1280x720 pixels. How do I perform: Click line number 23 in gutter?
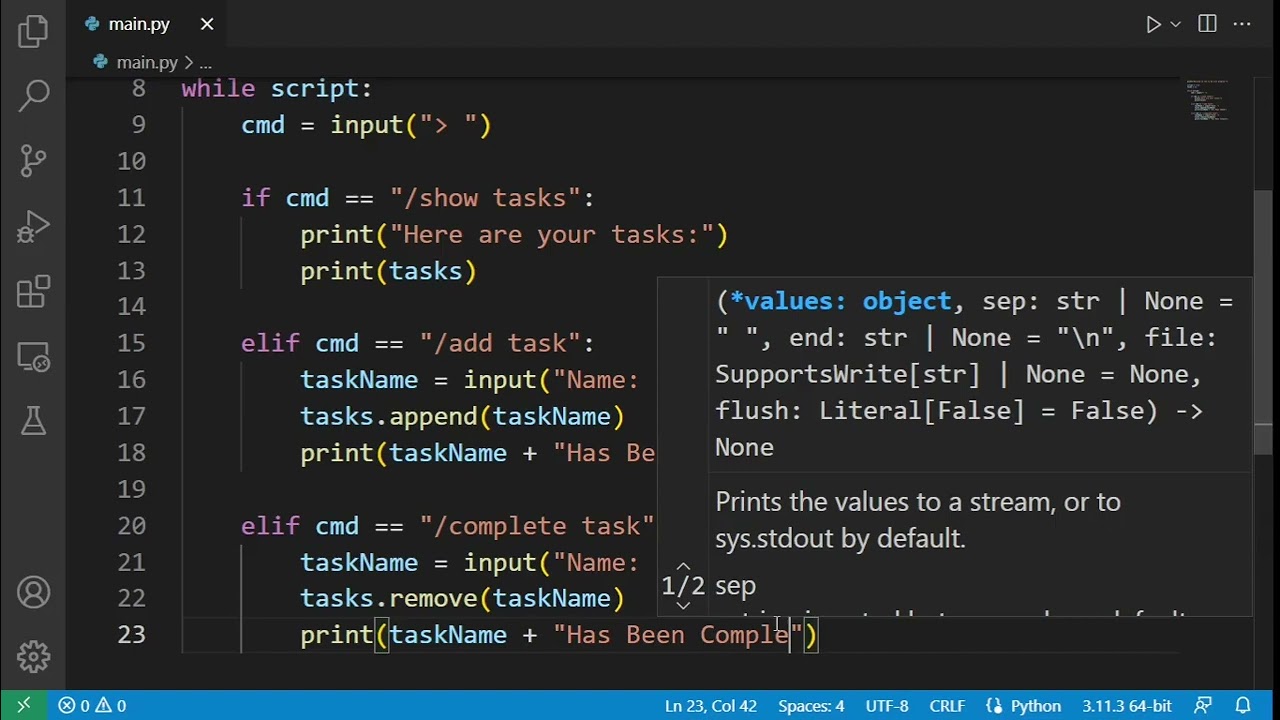(x=131, y=635)
